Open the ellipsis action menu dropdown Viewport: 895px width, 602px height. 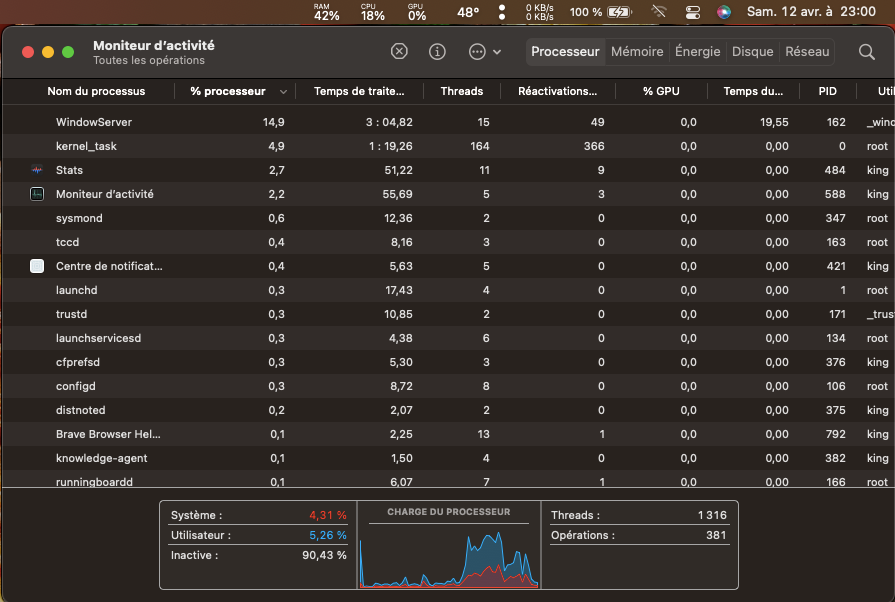tap(484, 52)
